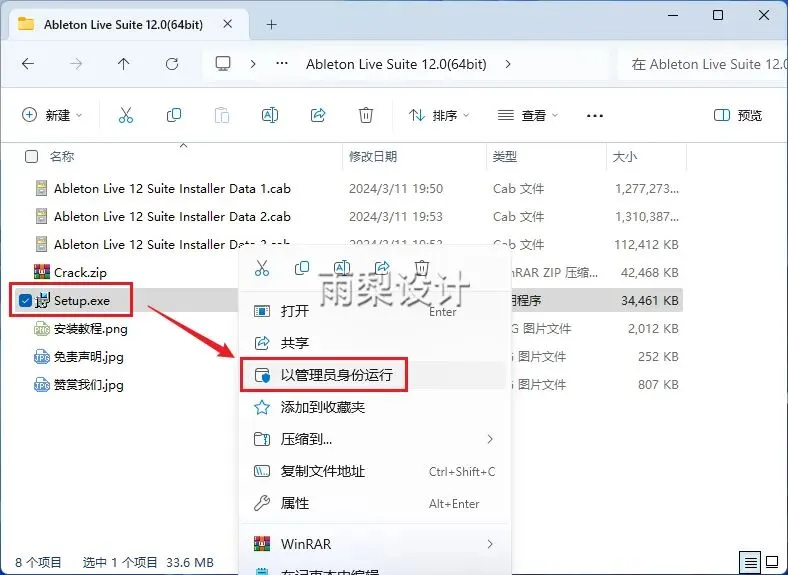
Task: Click the Copy icon in the context menu
Action: [302, 268]
